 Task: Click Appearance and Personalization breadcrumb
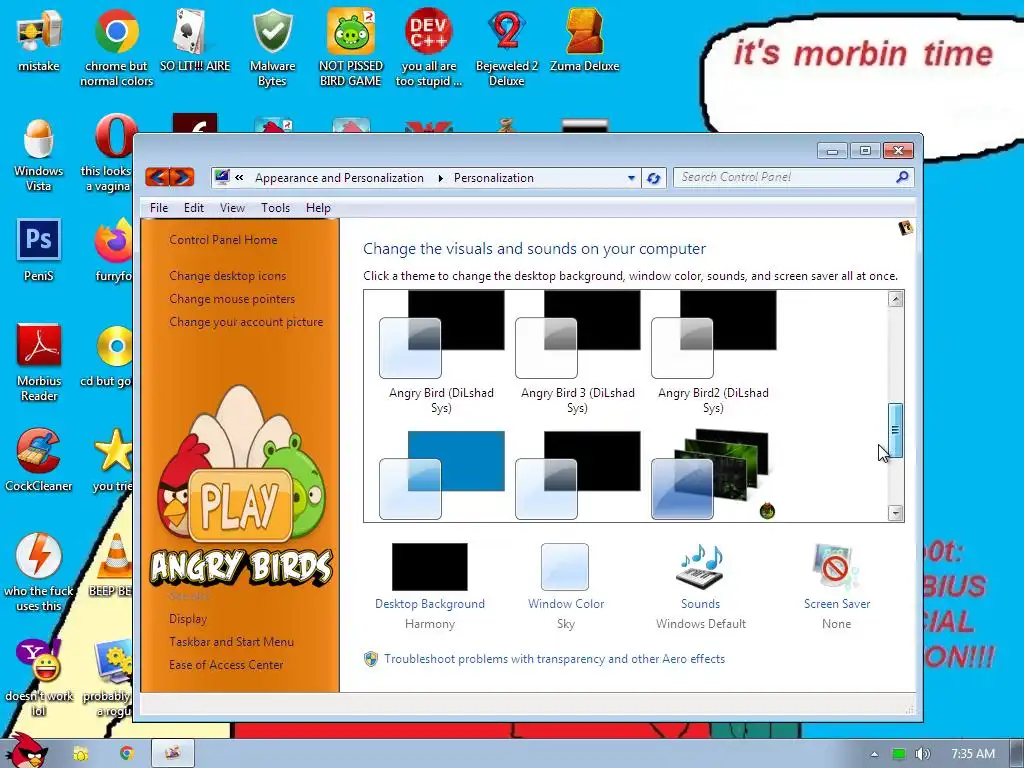point(339,178)
